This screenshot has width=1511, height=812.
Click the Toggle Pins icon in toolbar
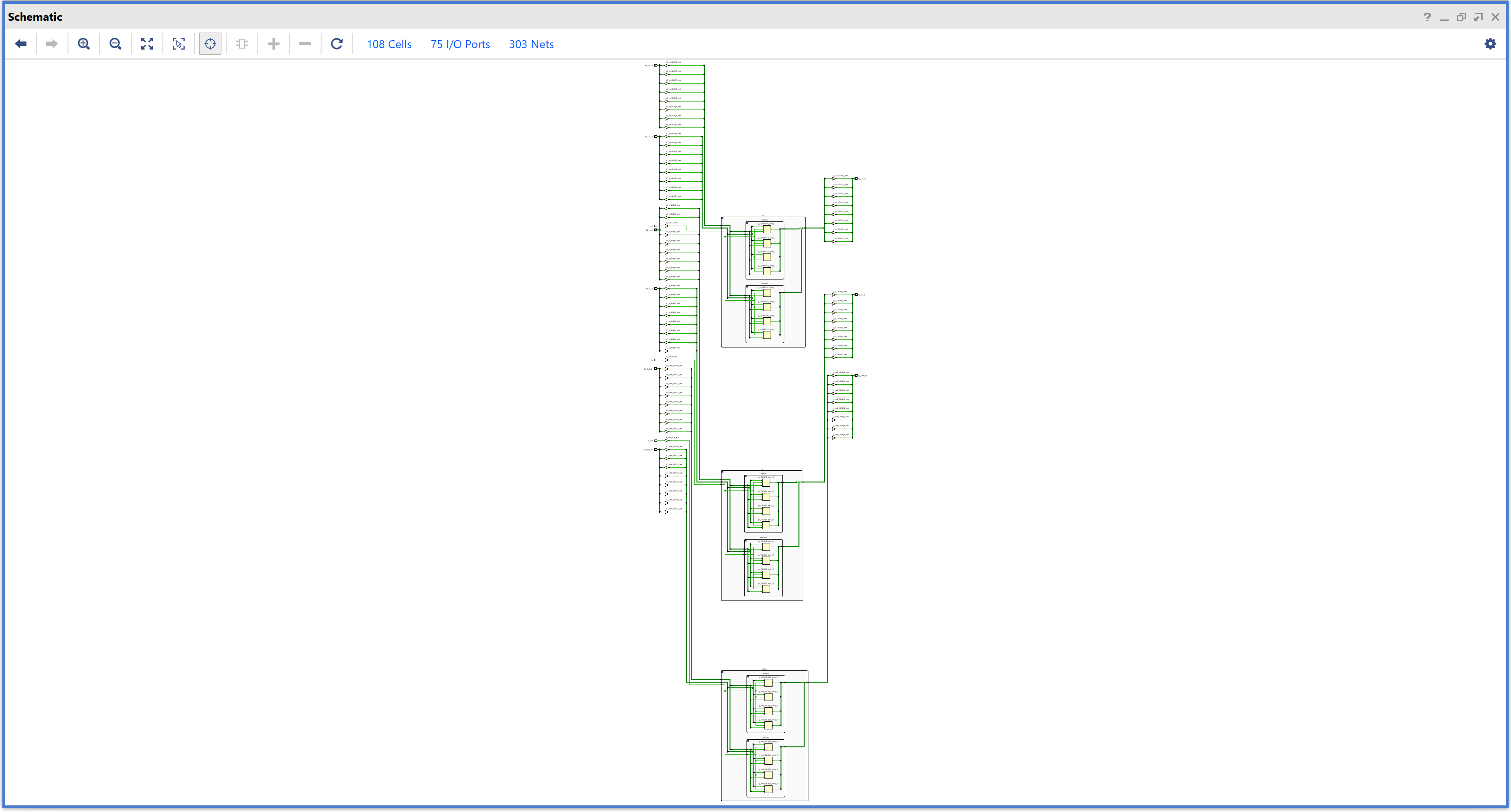[x=242, y=44]
